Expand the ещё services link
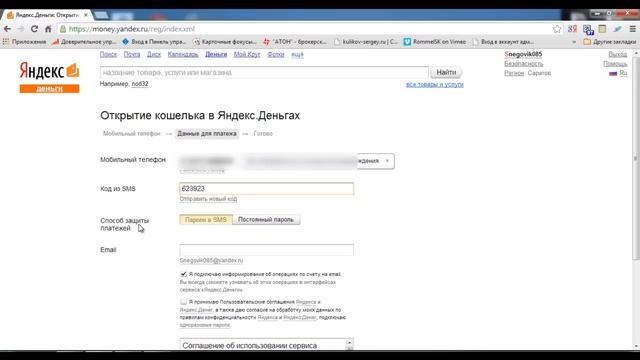 pos(297,55)
